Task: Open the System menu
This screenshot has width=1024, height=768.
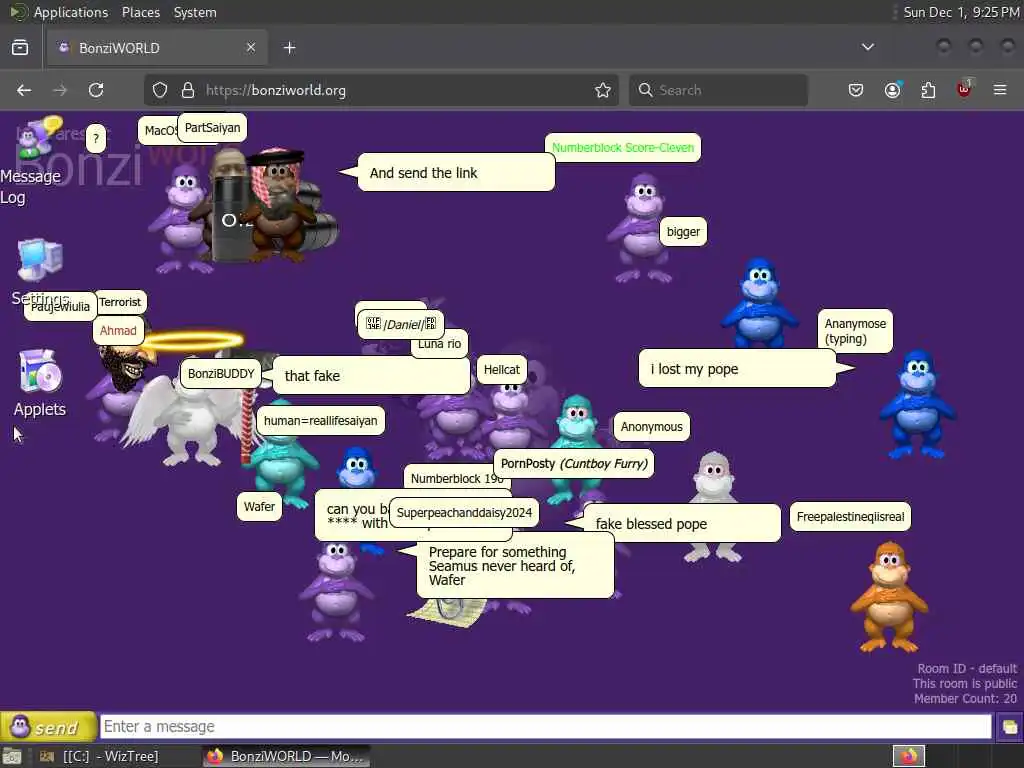Action: [195, 12]
